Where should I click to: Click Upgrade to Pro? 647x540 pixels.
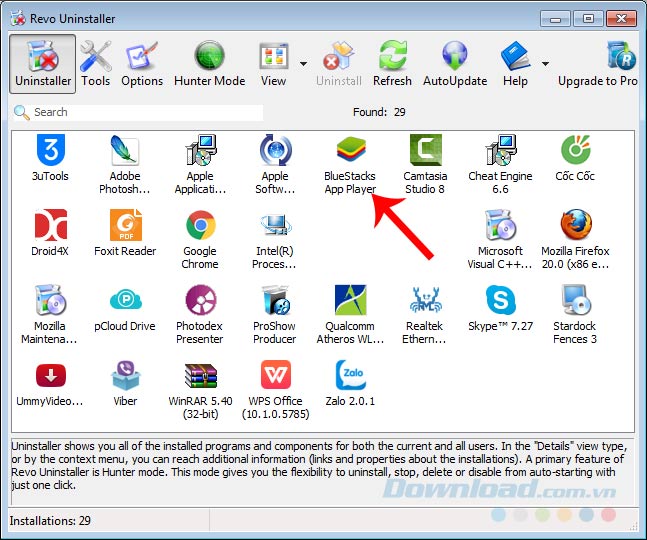598,64
